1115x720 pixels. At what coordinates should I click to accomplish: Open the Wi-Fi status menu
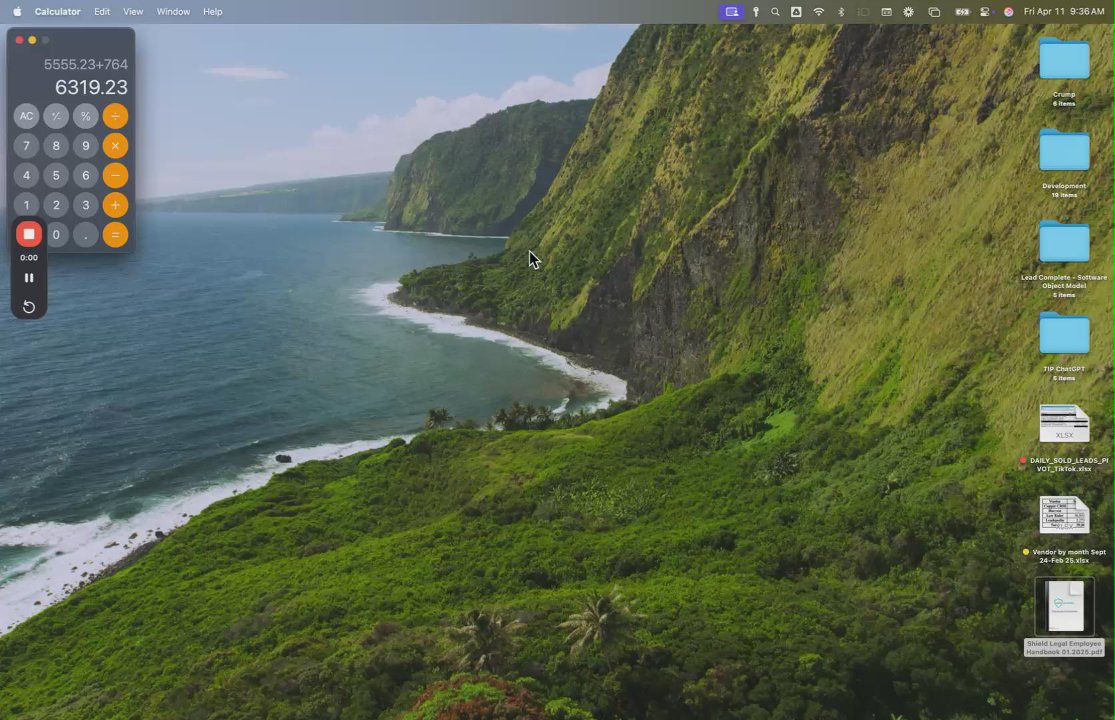click(818, 11)
